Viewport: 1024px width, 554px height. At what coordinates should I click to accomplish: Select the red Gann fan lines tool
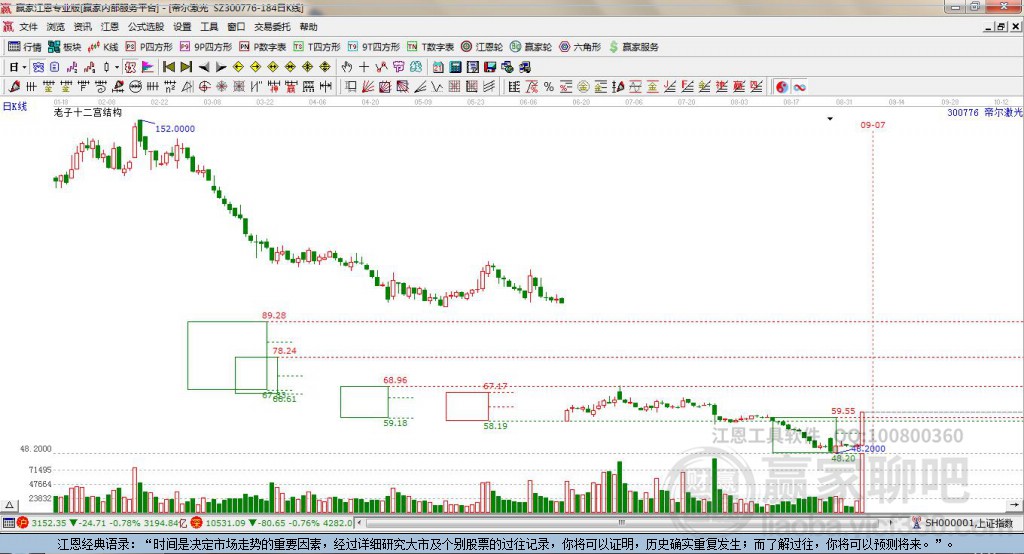(368, 86)
